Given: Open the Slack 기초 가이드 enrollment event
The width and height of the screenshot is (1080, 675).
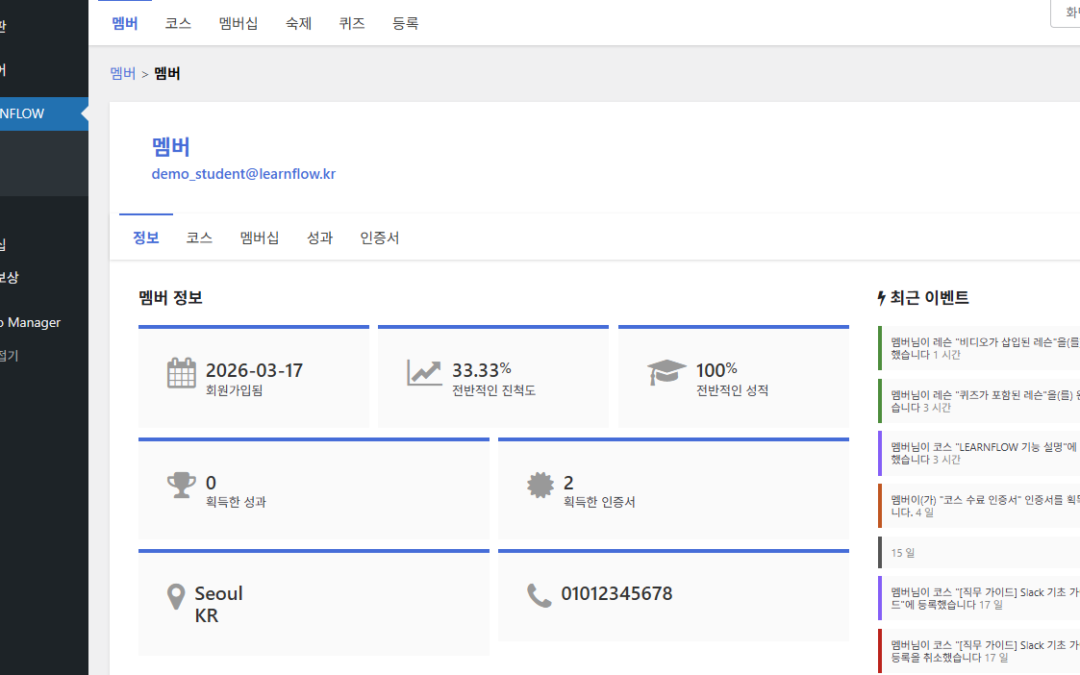Looking at the screenshot, I should (979, 598).
